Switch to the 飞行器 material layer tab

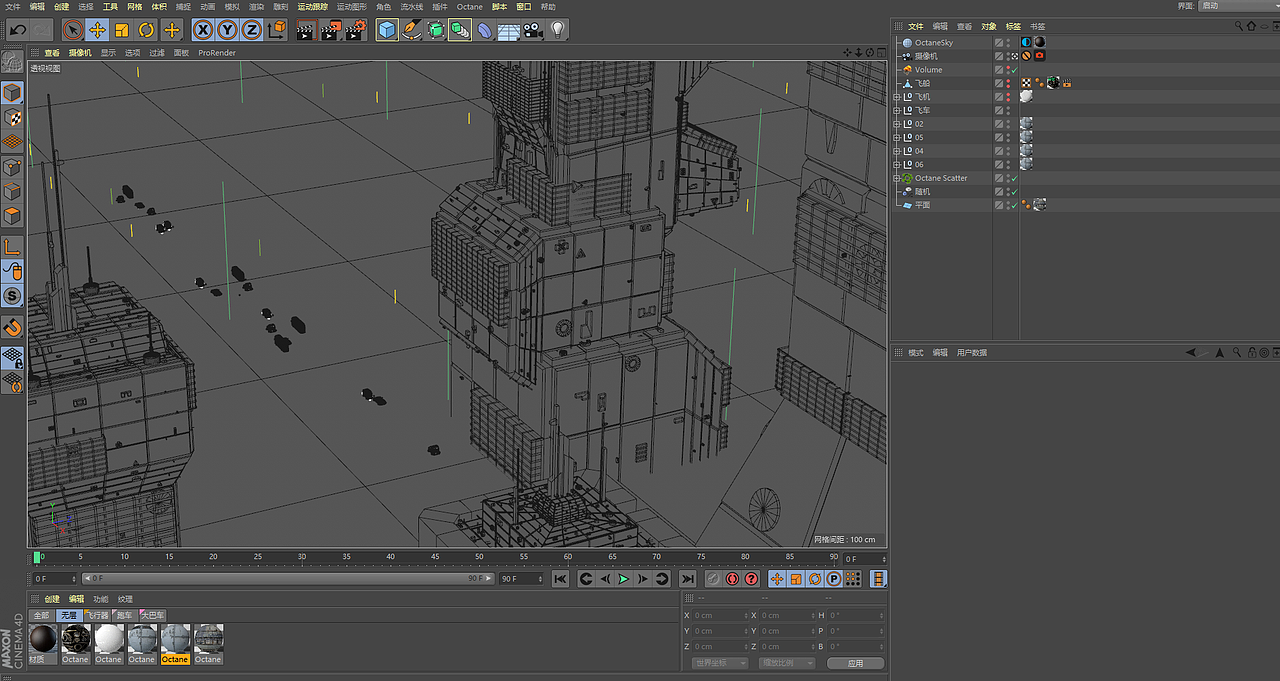(x=97, y=615)
